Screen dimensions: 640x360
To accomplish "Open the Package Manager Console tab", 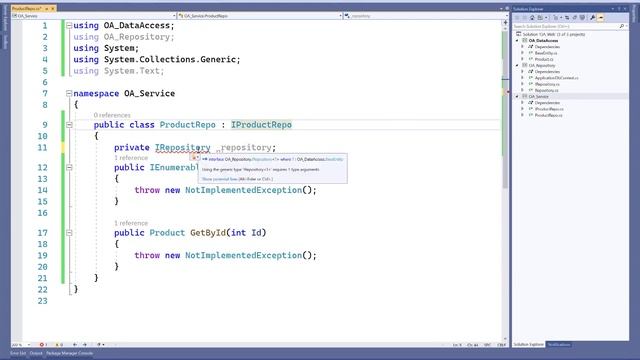I will pos(69,353).
